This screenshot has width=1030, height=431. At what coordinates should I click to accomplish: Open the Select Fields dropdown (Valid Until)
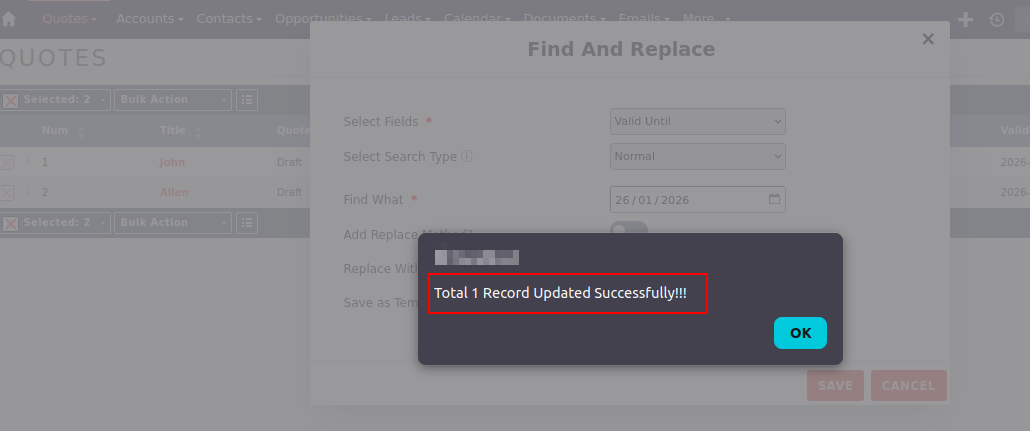(697, 121)
